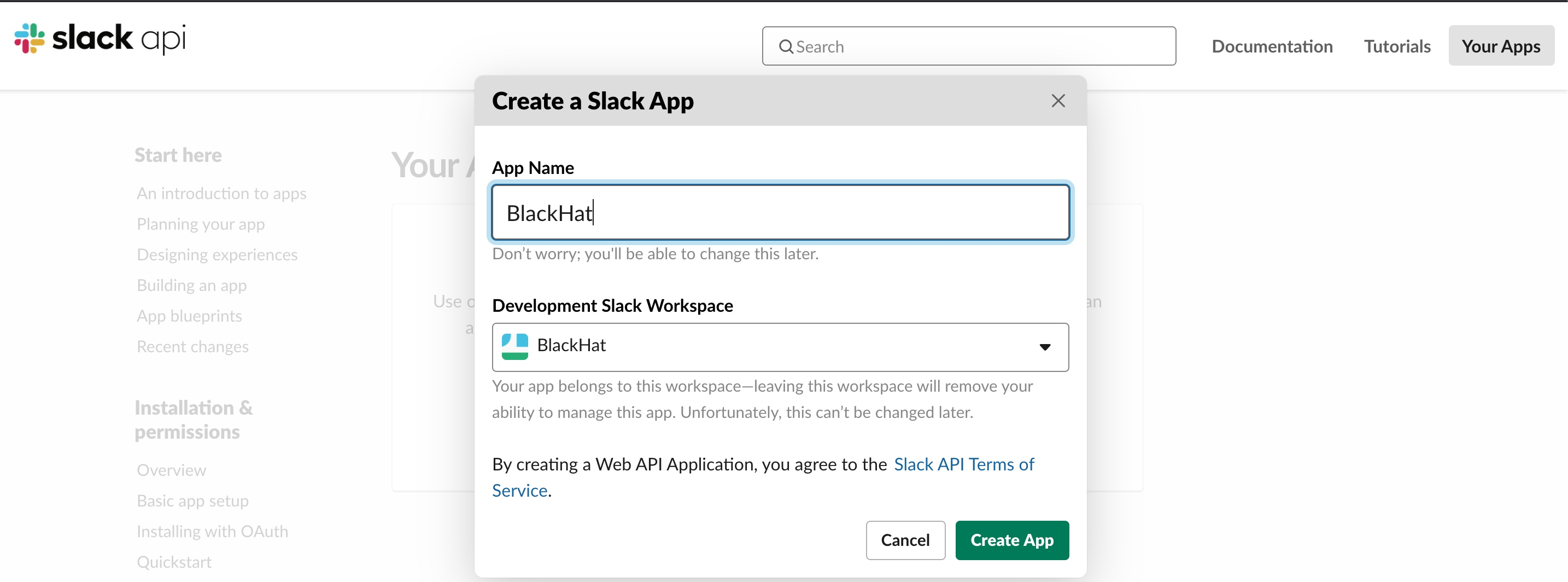The height and width of the screenshot is (582, 1568).
Task: Go to Tutorials
Action: pyautogui.click(x=1397, y=47)
